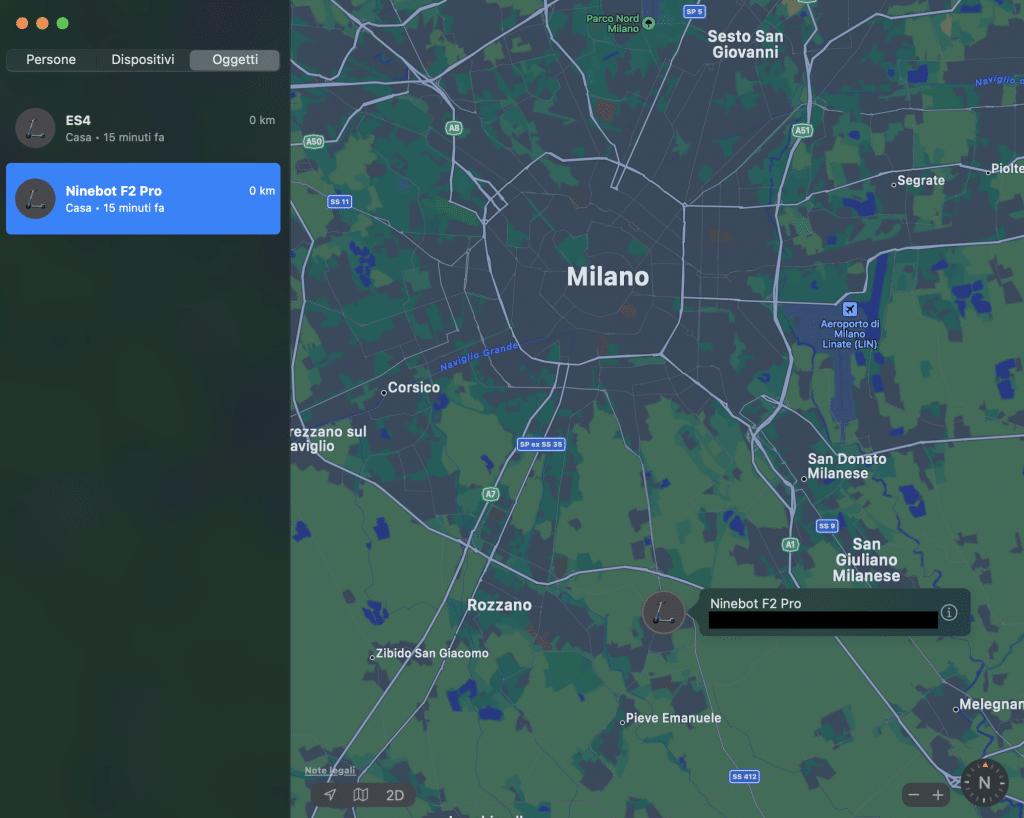This screenshot has height=818, width=1024.
Task: Open the Note legali link
Action: coord(330,770)
